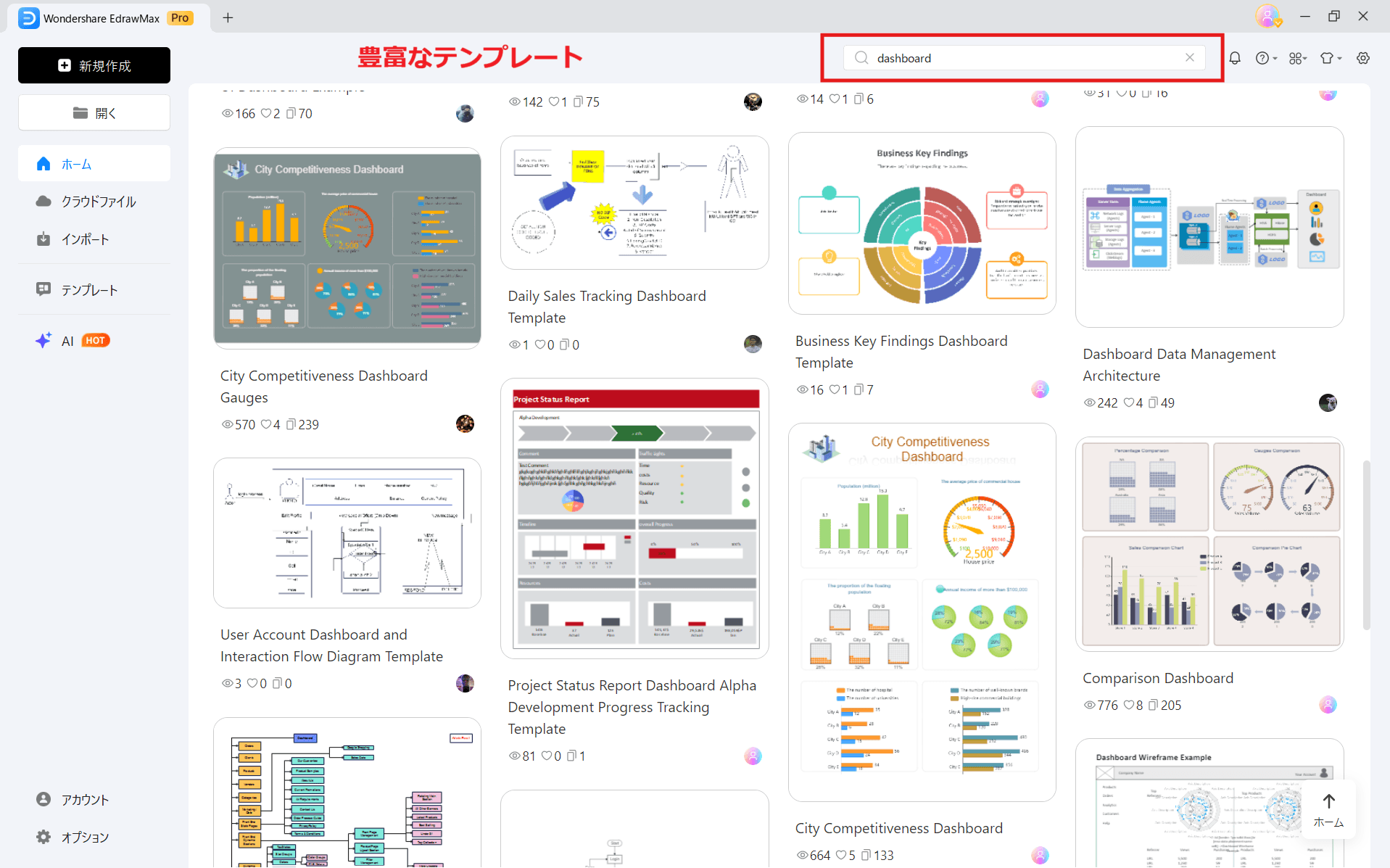Like Comparison Dashboard (heart 8)
Screen dimensions: 1390x868
(1129, 705)
